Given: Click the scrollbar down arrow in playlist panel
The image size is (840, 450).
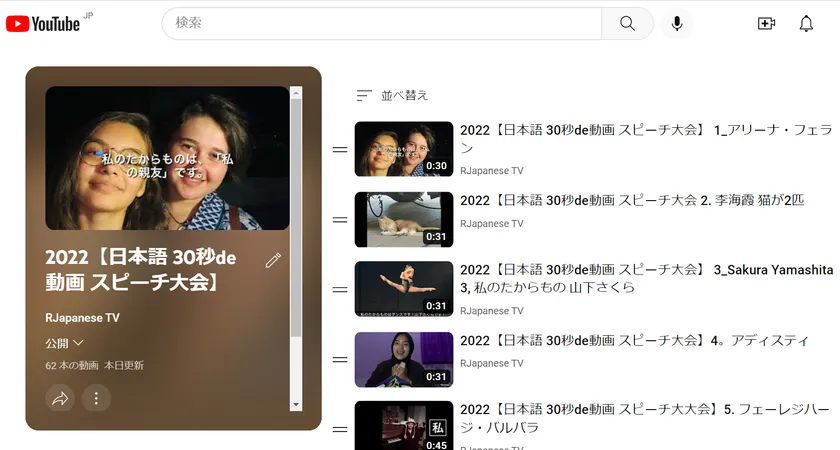Looking at the screenshot, I should point(296,404).
